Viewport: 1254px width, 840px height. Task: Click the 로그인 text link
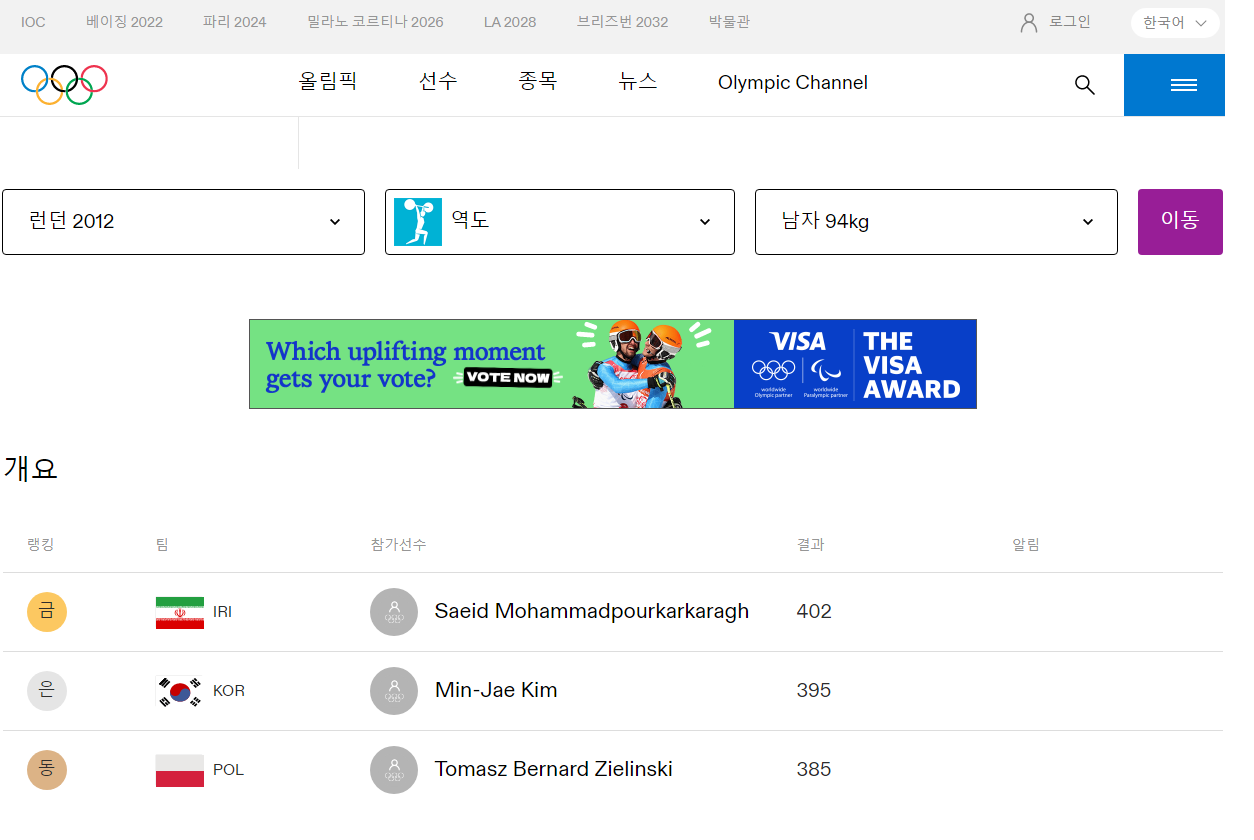[1070, 22]
